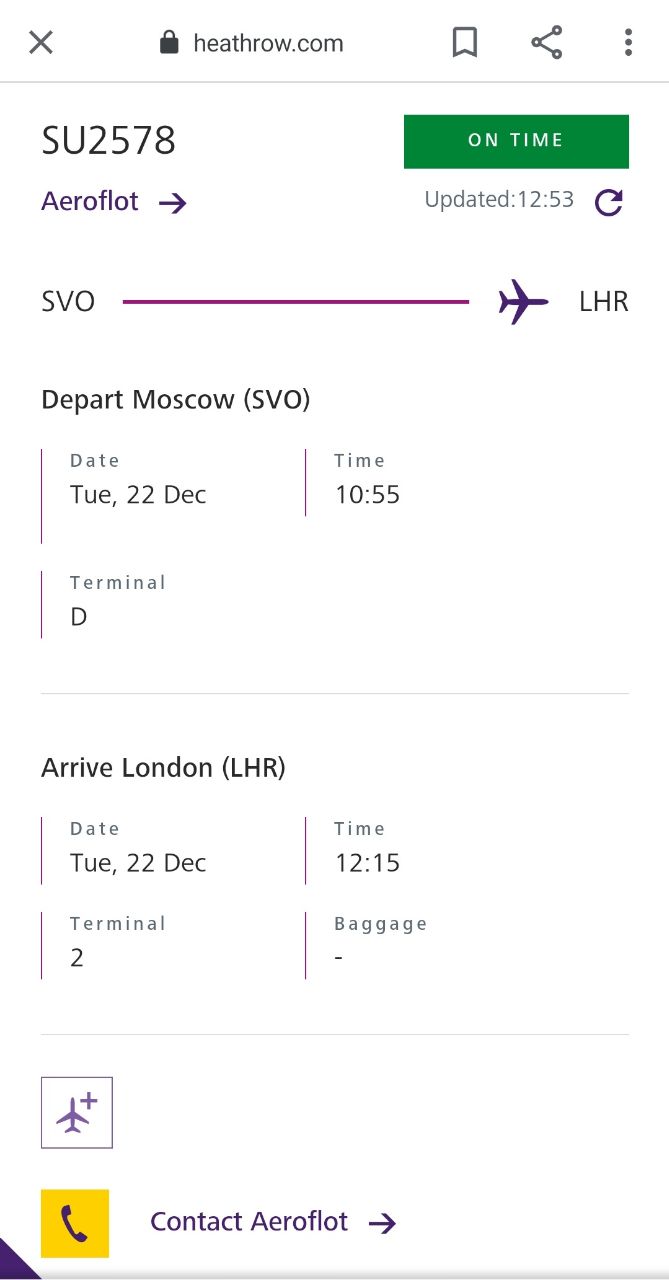Click the ON TIME status badge

coord(516,141)
